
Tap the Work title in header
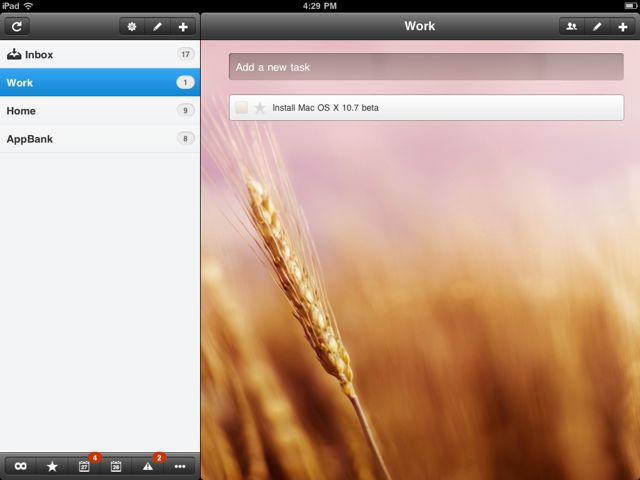click(x=420, y=26)
